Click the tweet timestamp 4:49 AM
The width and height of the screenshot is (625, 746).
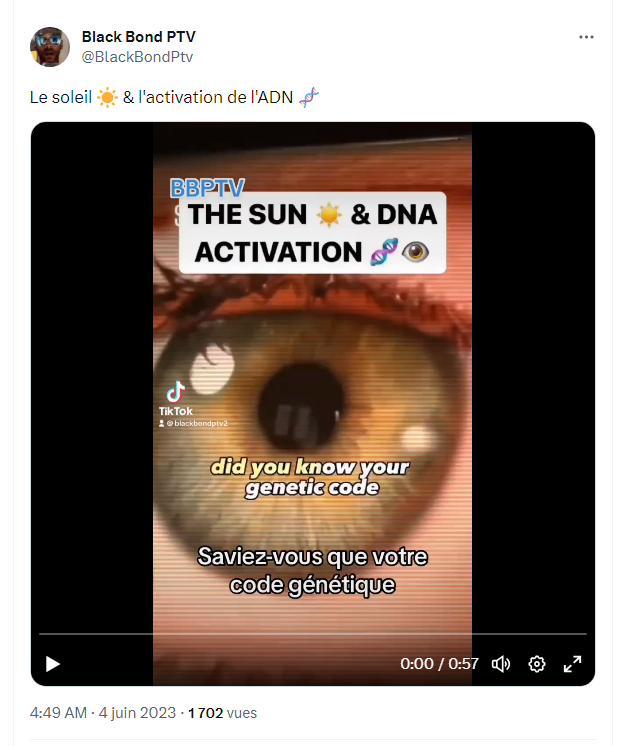tap(58, 713)
